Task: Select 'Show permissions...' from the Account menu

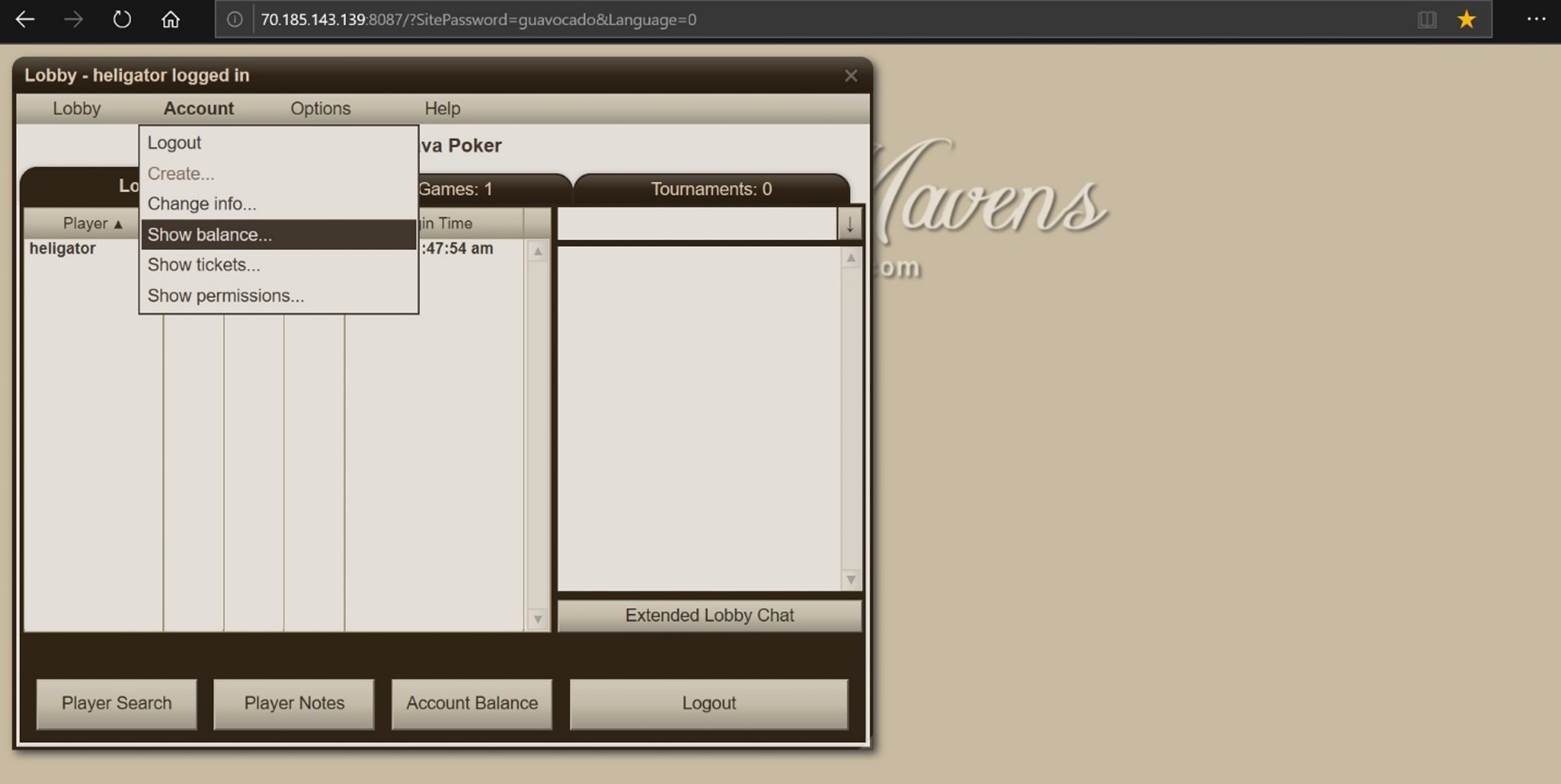Action: pos(225,296)
